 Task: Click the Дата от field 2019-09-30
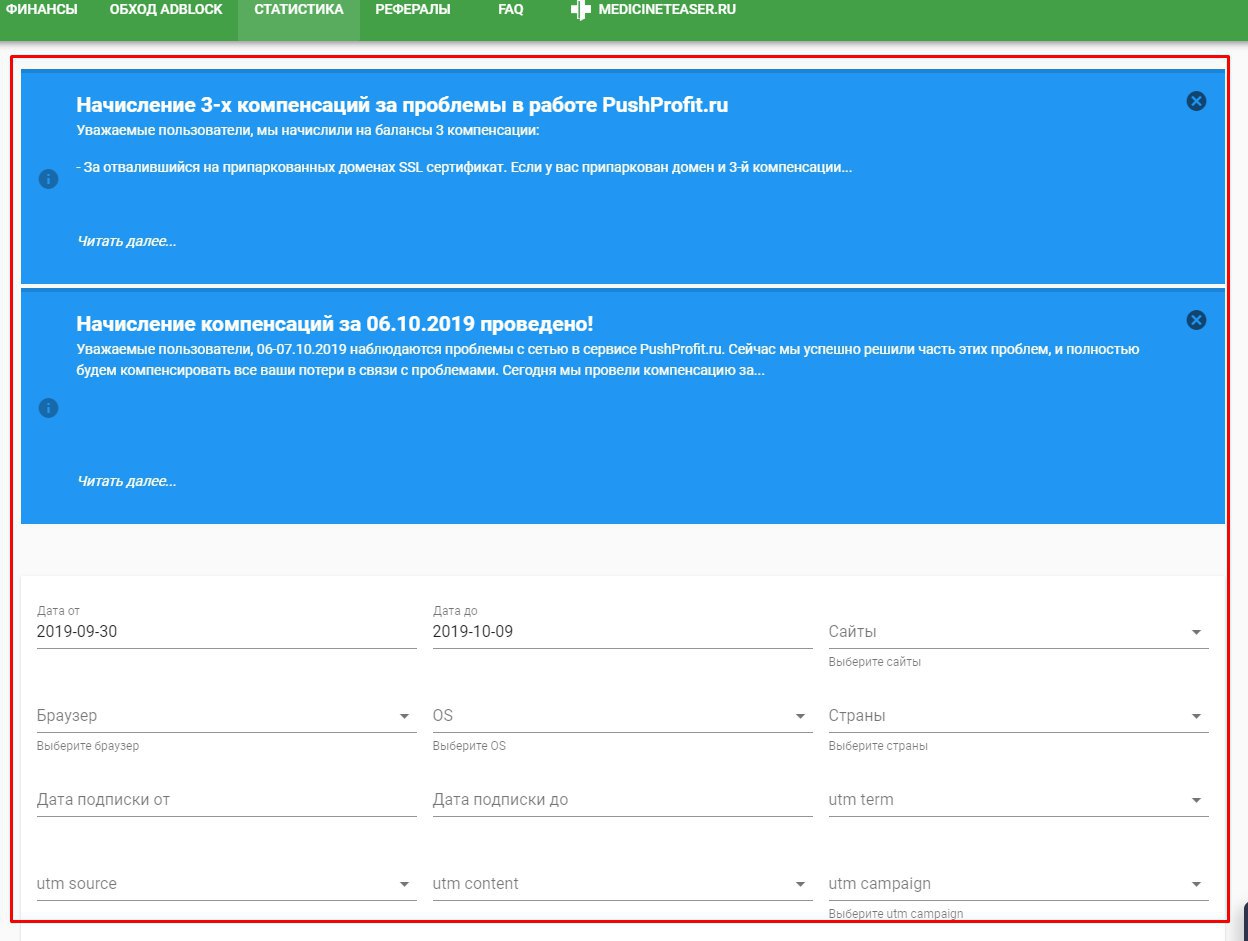[227, 632]
